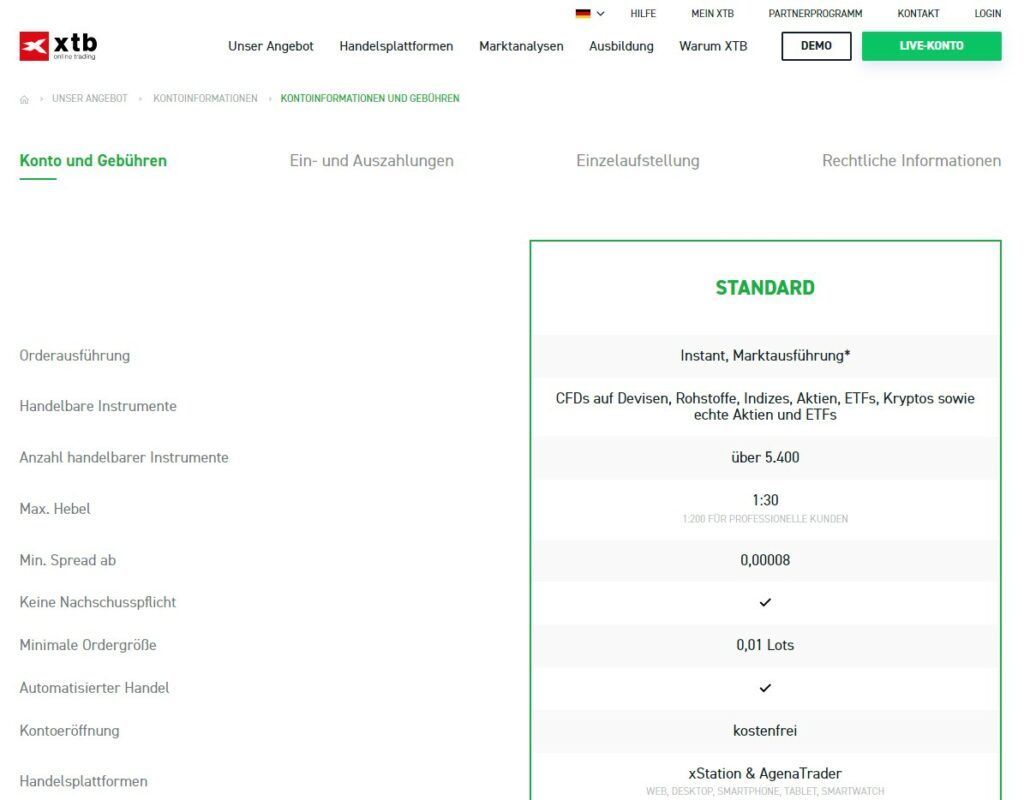Select the Konto und Gebühren tab
The image size is (1024, 800).
click(x=93, y=161)
